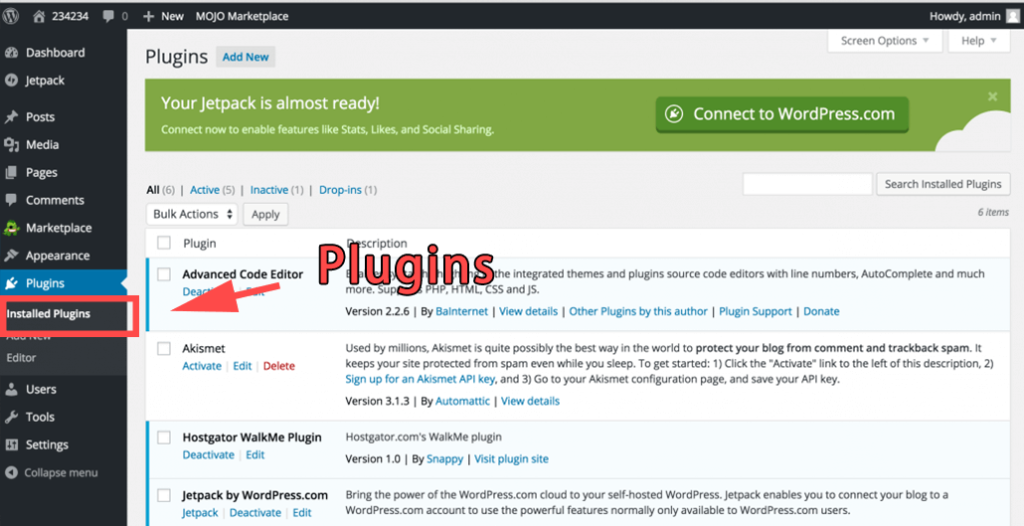Delete the Akismet plugin

point(279,367)
